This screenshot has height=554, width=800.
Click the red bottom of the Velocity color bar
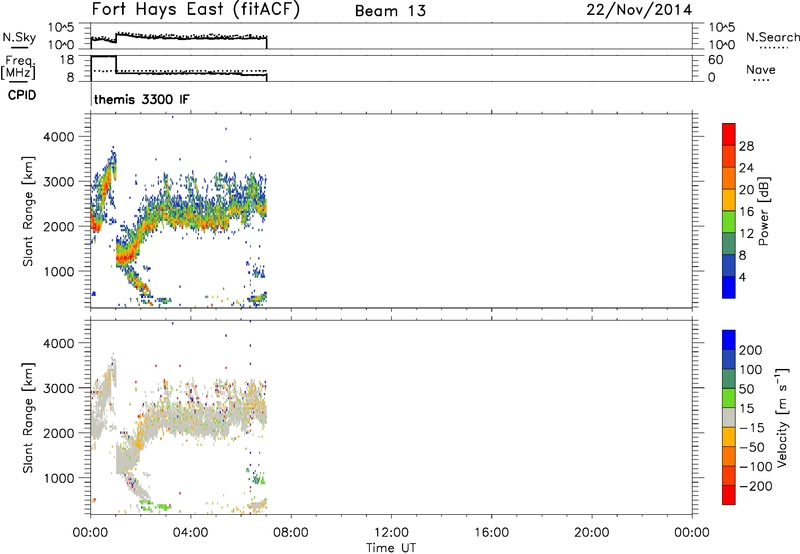click(729, 494)
